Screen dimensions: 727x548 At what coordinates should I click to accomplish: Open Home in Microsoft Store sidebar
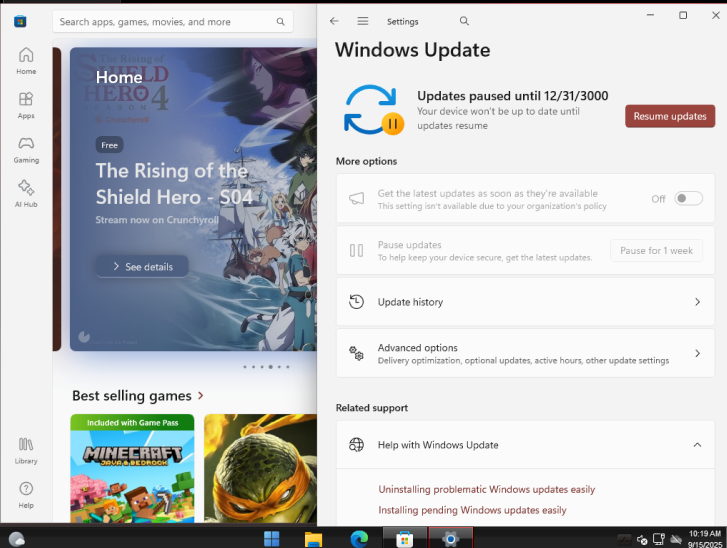point(26,61)
